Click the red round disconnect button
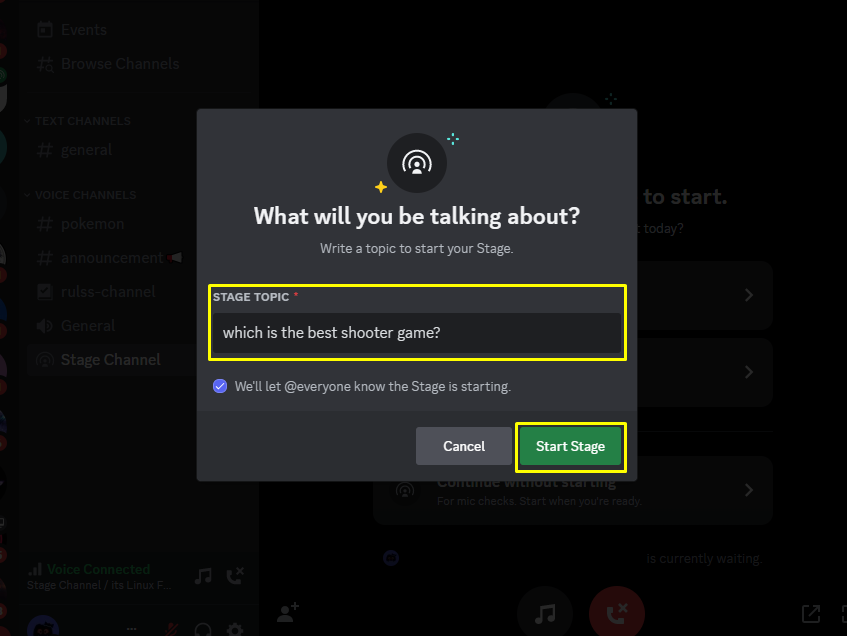The image size is (847, 636). pos(617,614)
